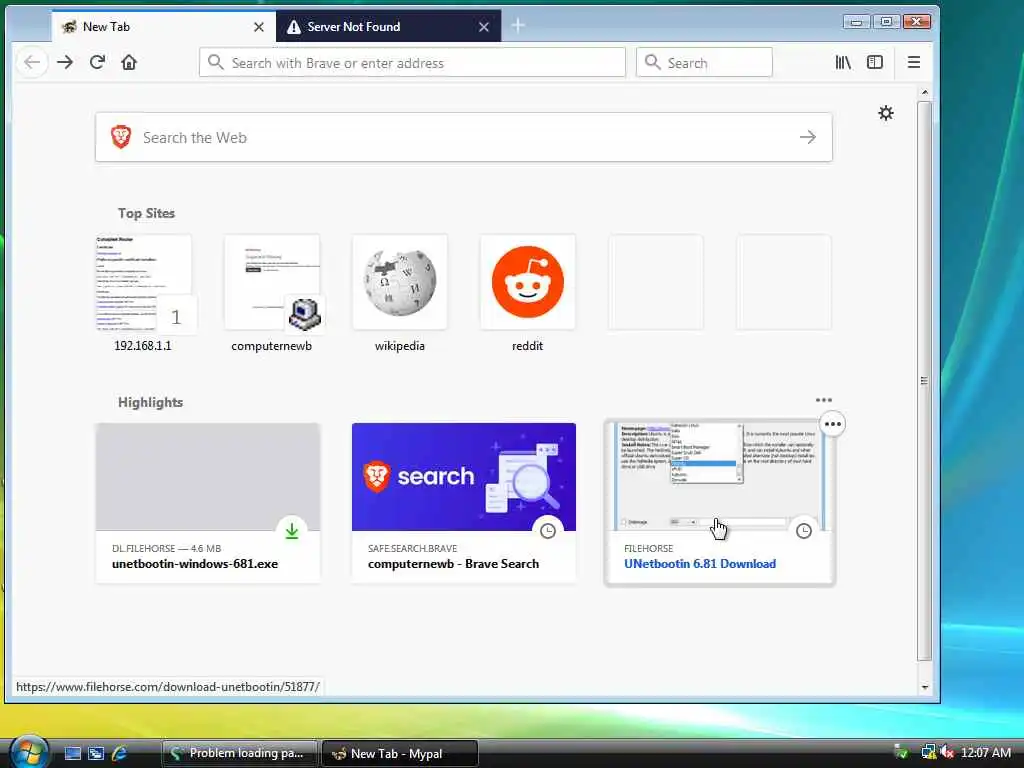Open Problem loading page taskbar window
The width and height of the screenshot is (1024, 768).
[239, 753]
